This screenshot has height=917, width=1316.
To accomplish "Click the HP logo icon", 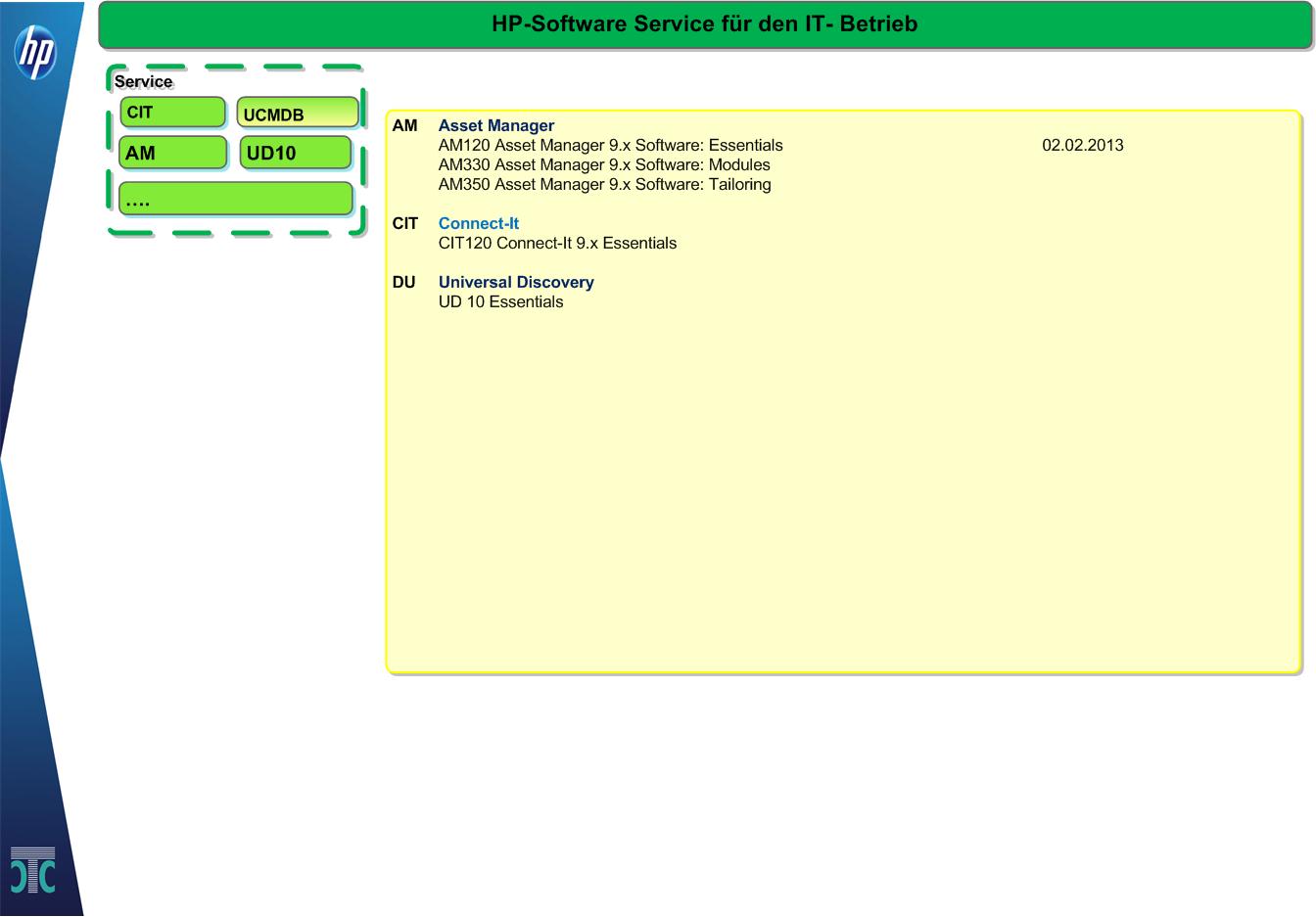I will click(36, 52).
